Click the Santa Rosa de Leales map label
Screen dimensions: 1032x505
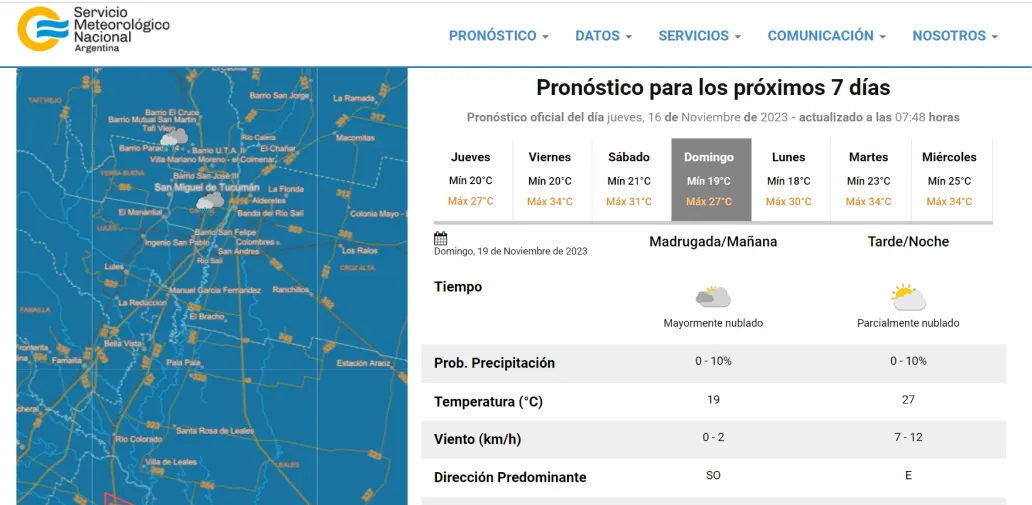[x=215, y=431]
